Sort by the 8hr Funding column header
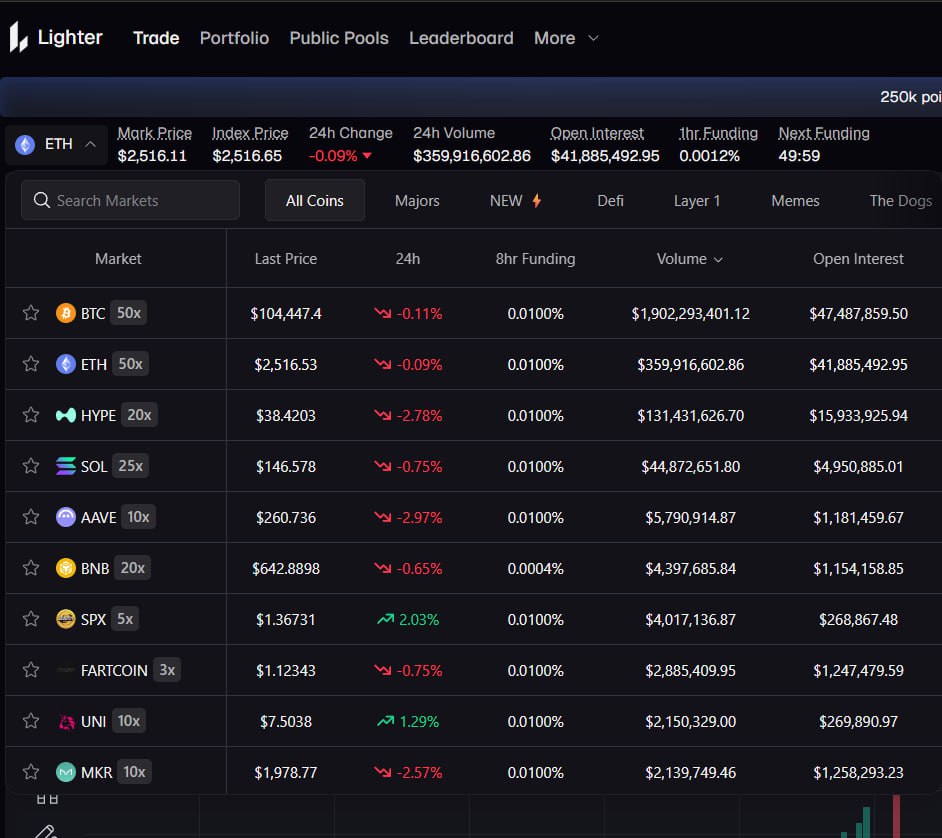The width and height of the screenshot is (942, 838). 535,259
